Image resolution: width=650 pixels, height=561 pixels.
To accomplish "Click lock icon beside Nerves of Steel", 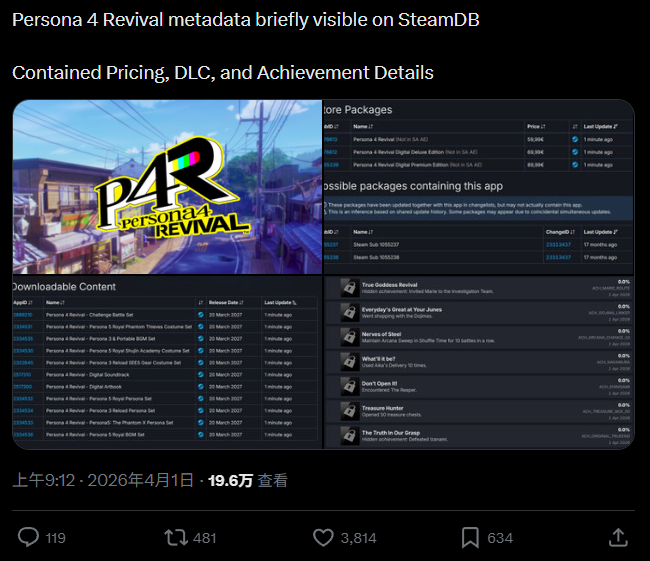I will [x=349, y=337].
